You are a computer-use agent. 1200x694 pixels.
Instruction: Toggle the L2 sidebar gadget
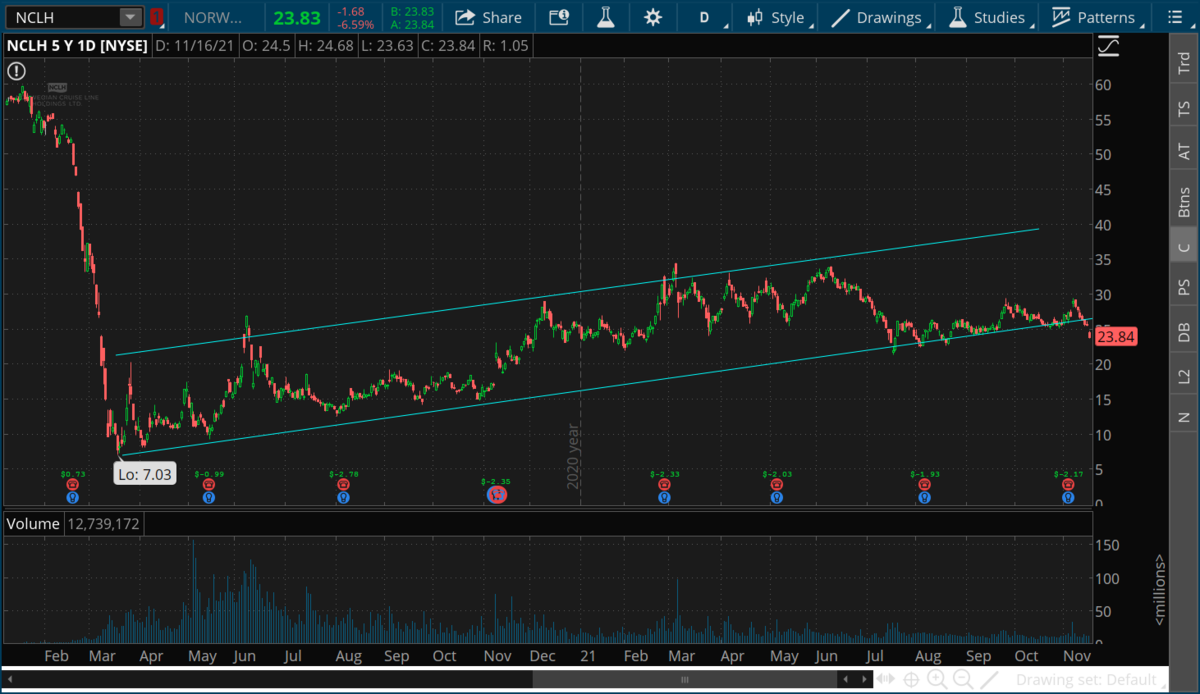click(x=1184, y=376)
